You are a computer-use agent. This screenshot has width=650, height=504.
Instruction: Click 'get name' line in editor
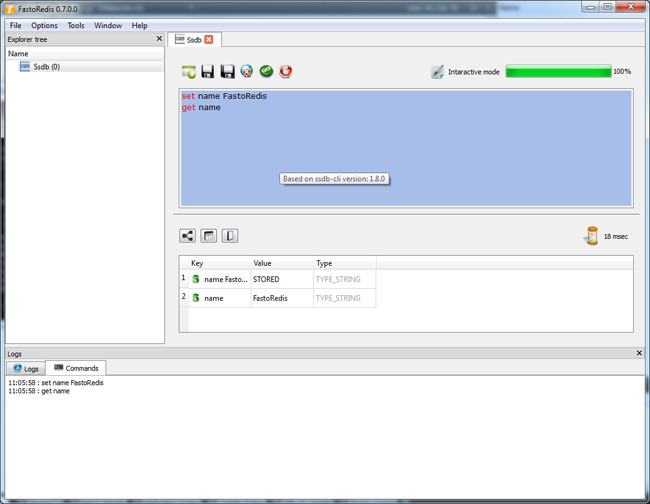coord(201,107)
